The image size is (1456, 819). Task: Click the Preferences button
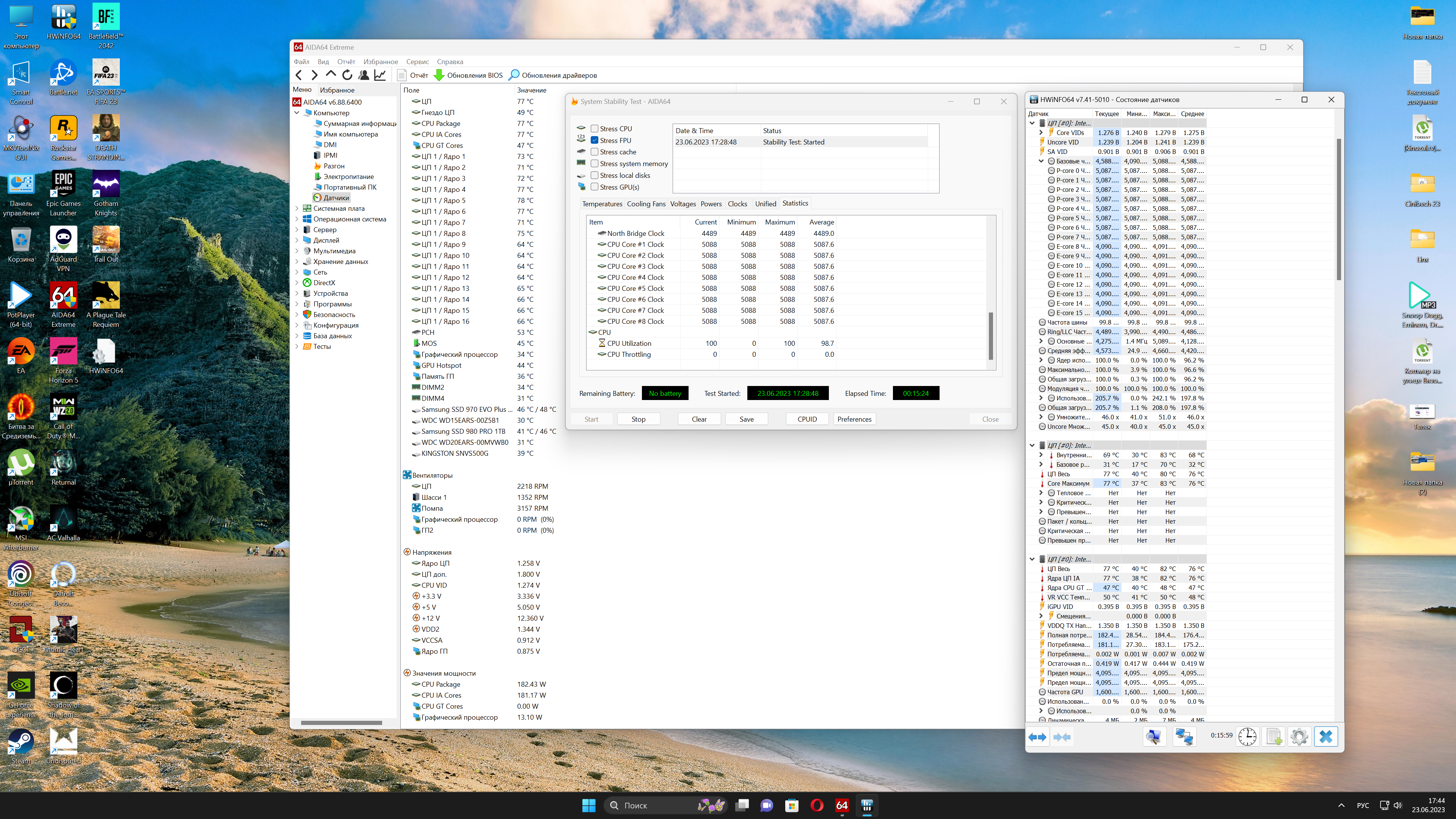tap(854, 419)
